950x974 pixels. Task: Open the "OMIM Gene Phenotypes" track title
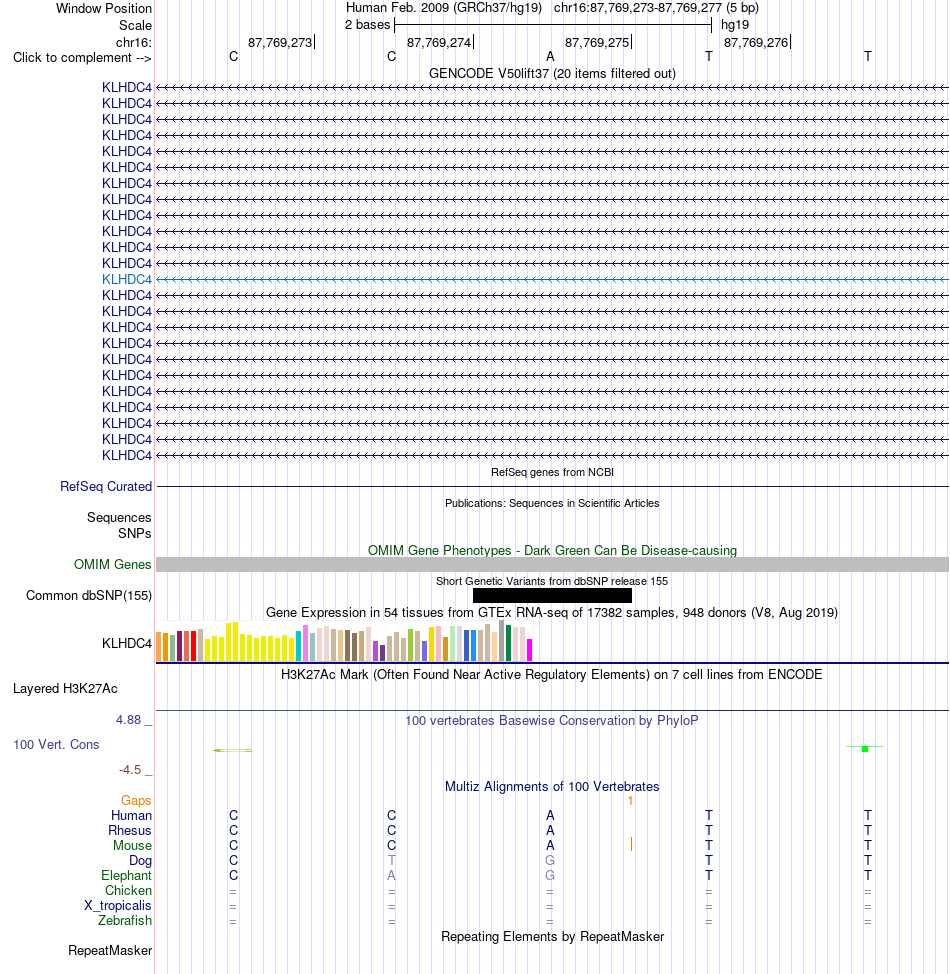tap(552, 550)
